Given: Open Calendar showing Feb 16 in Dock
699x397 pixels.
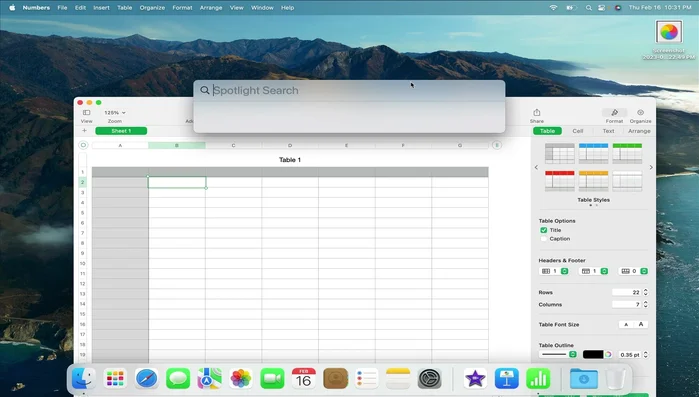Looking at the screenshot, I should (304, 379).
